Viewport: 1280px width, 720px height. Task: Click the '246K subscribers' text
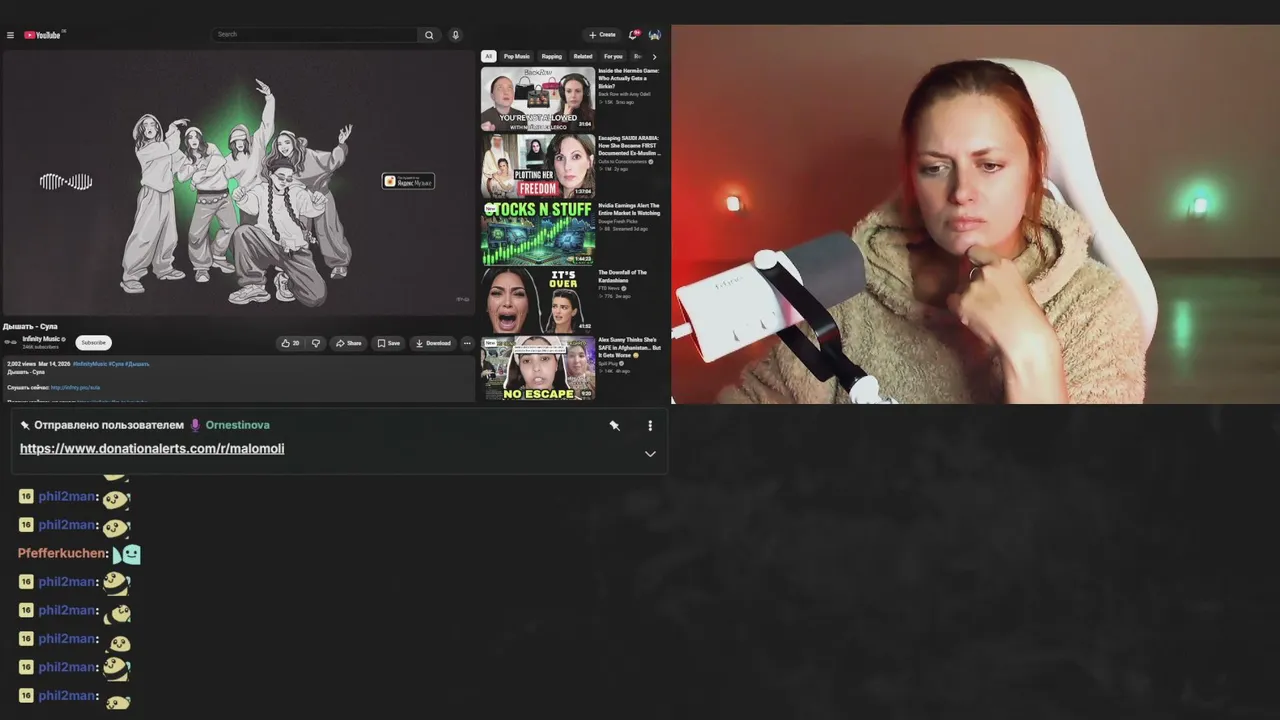[40, 347]
